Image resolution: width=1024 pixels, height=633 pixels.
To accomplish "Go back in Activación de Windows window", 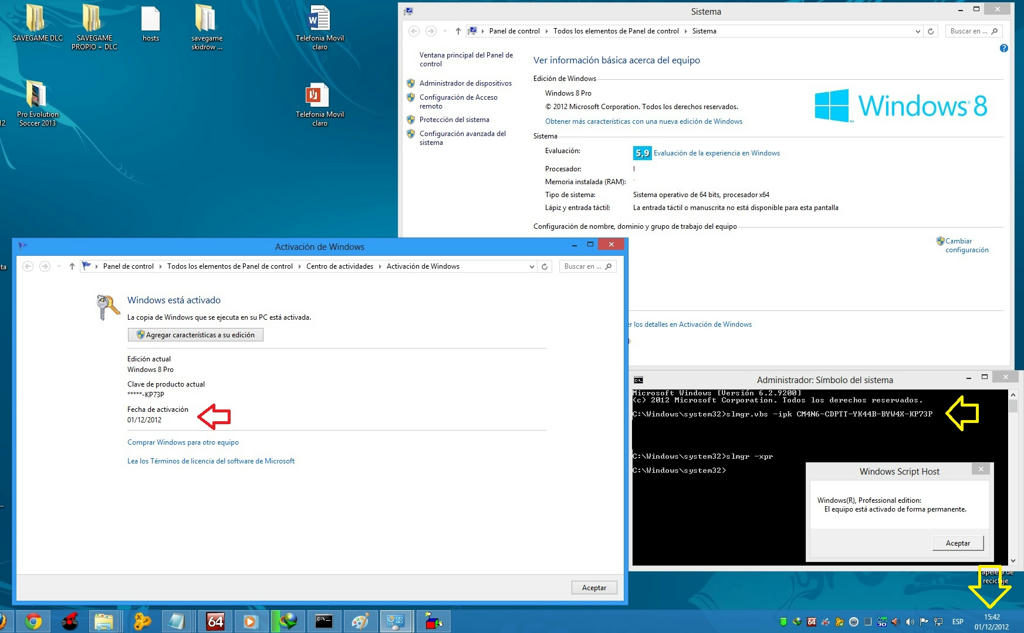I will tap(27, 267).
